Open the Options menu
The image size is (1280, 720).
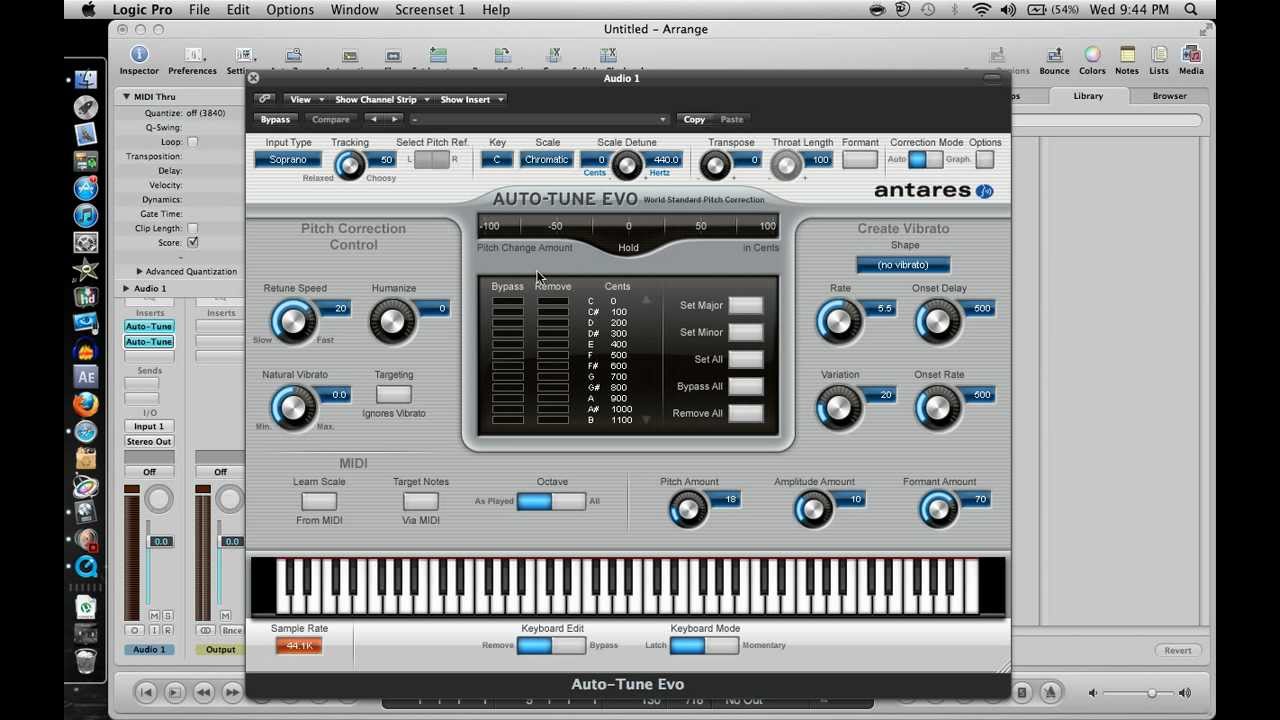click(290, 9)
